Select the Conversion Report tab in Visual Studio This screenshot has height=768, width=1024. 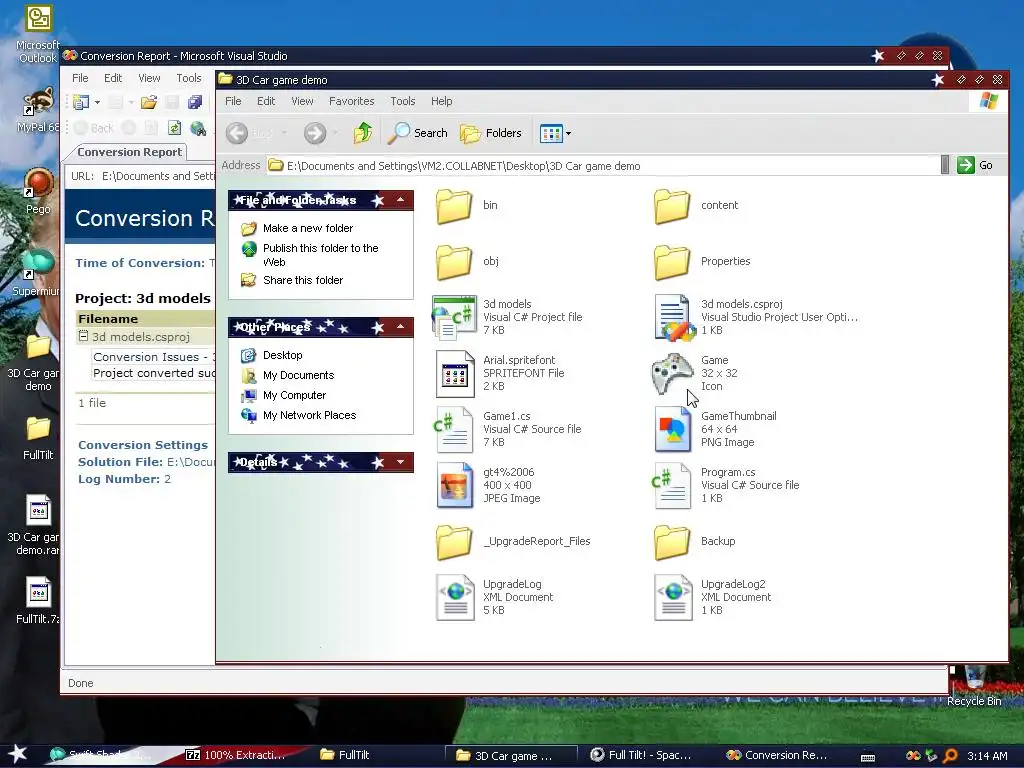(x=129, y=152)
